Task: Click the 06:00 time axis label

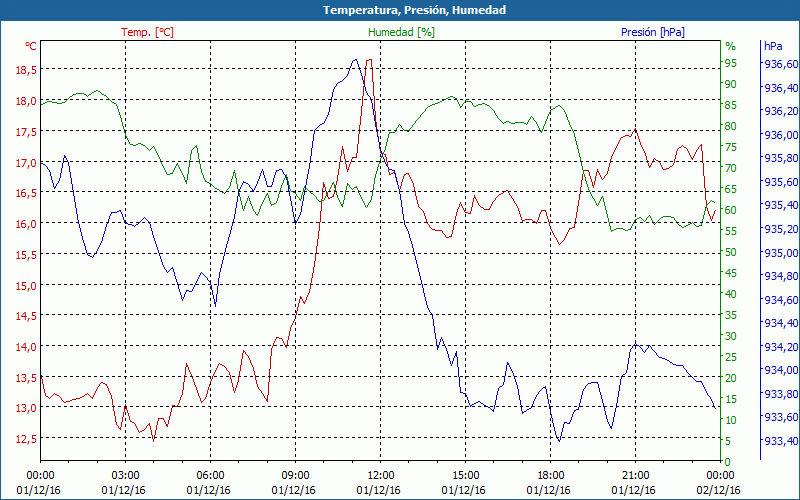Action: pos(210,476)
